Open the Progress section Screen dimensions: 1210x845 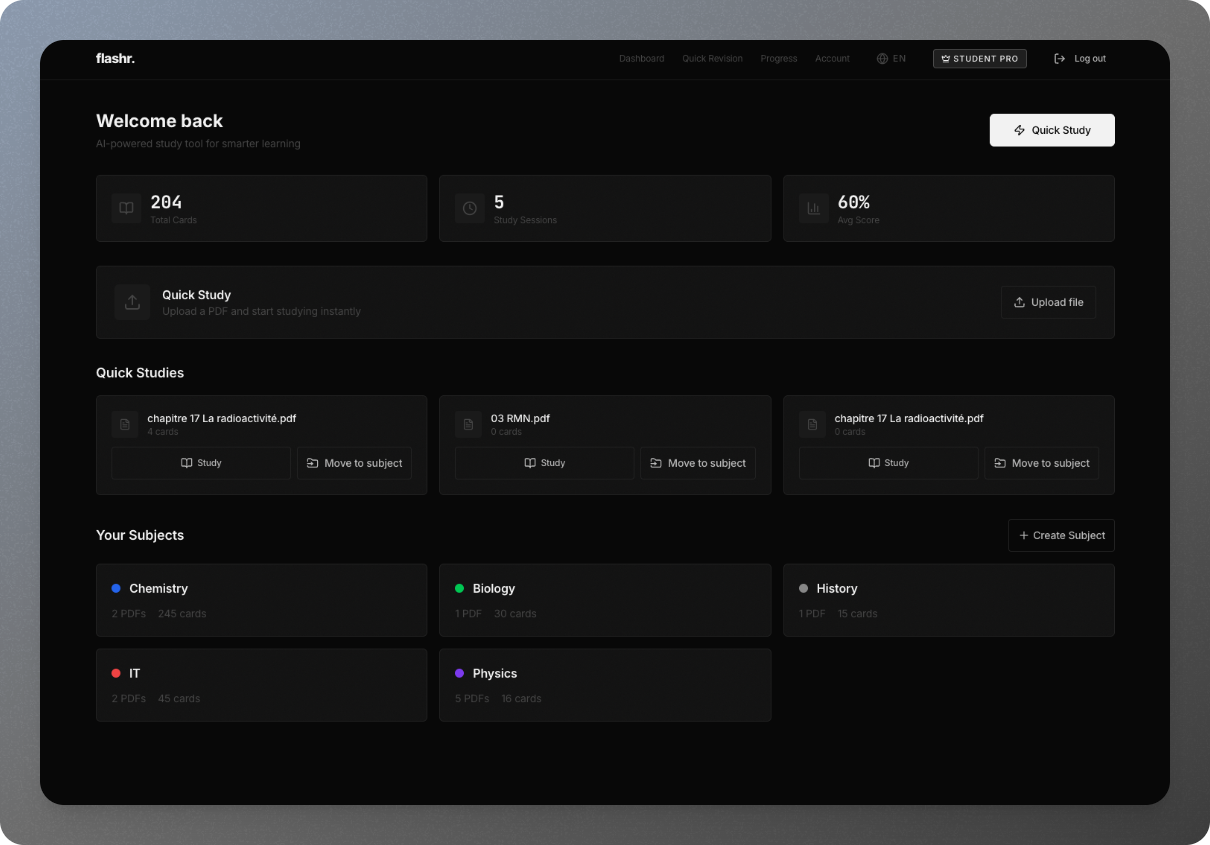click(778, 58)
